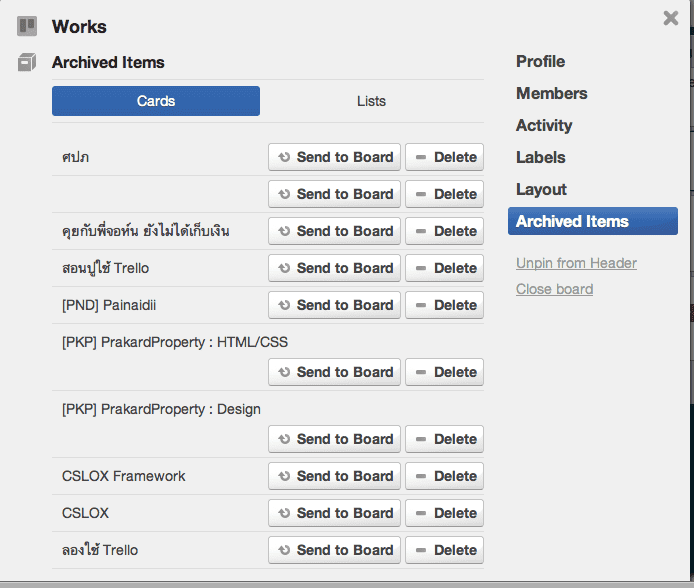
Task: Click the Archived Items heading
Action: [108, 62]
